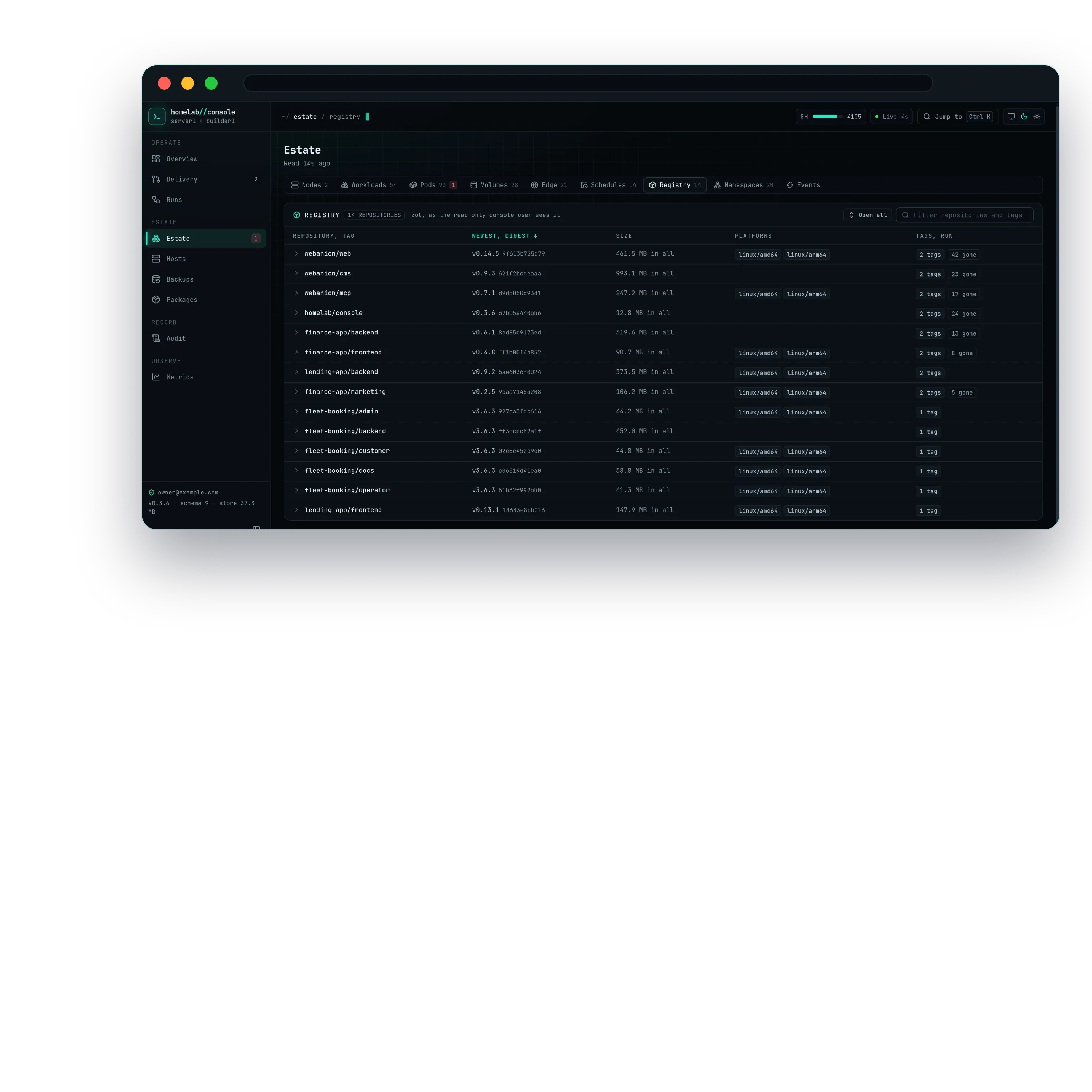Click the magnifier icon in the filter field
Screen dimensions: 1092x1092
[x=905, y=215]
